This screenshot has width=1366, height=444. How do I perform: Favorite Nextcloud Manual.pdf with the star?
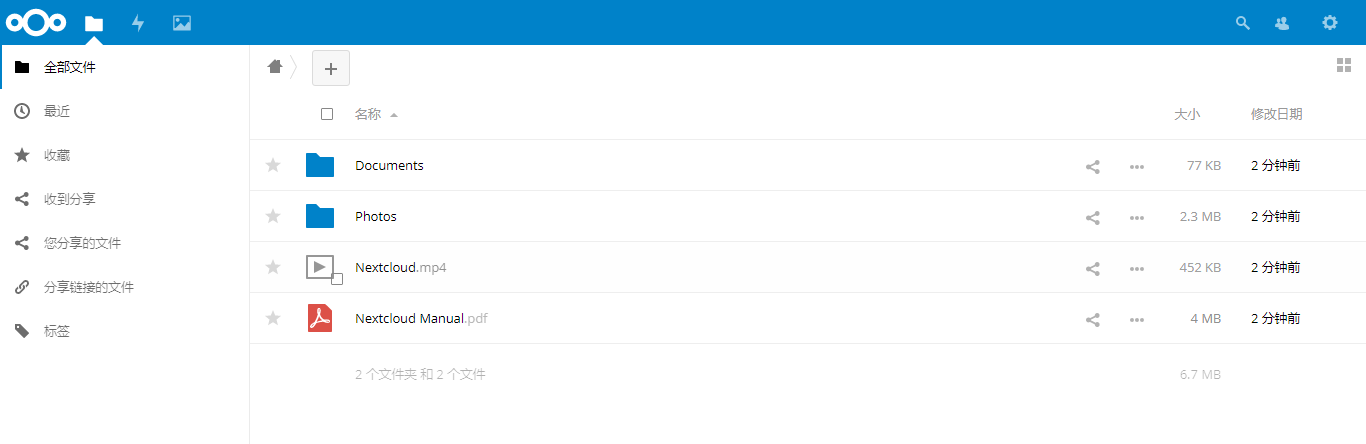273,318
